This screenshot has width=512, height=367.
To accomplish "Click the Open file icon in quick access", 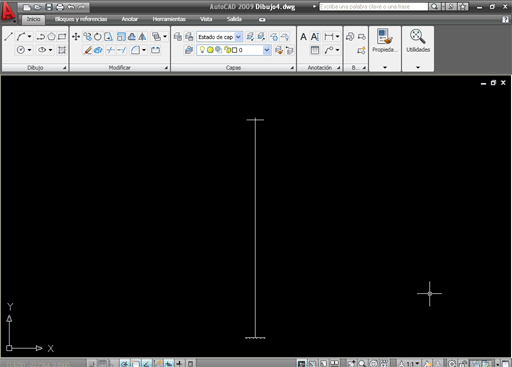I will coord(38,7).
